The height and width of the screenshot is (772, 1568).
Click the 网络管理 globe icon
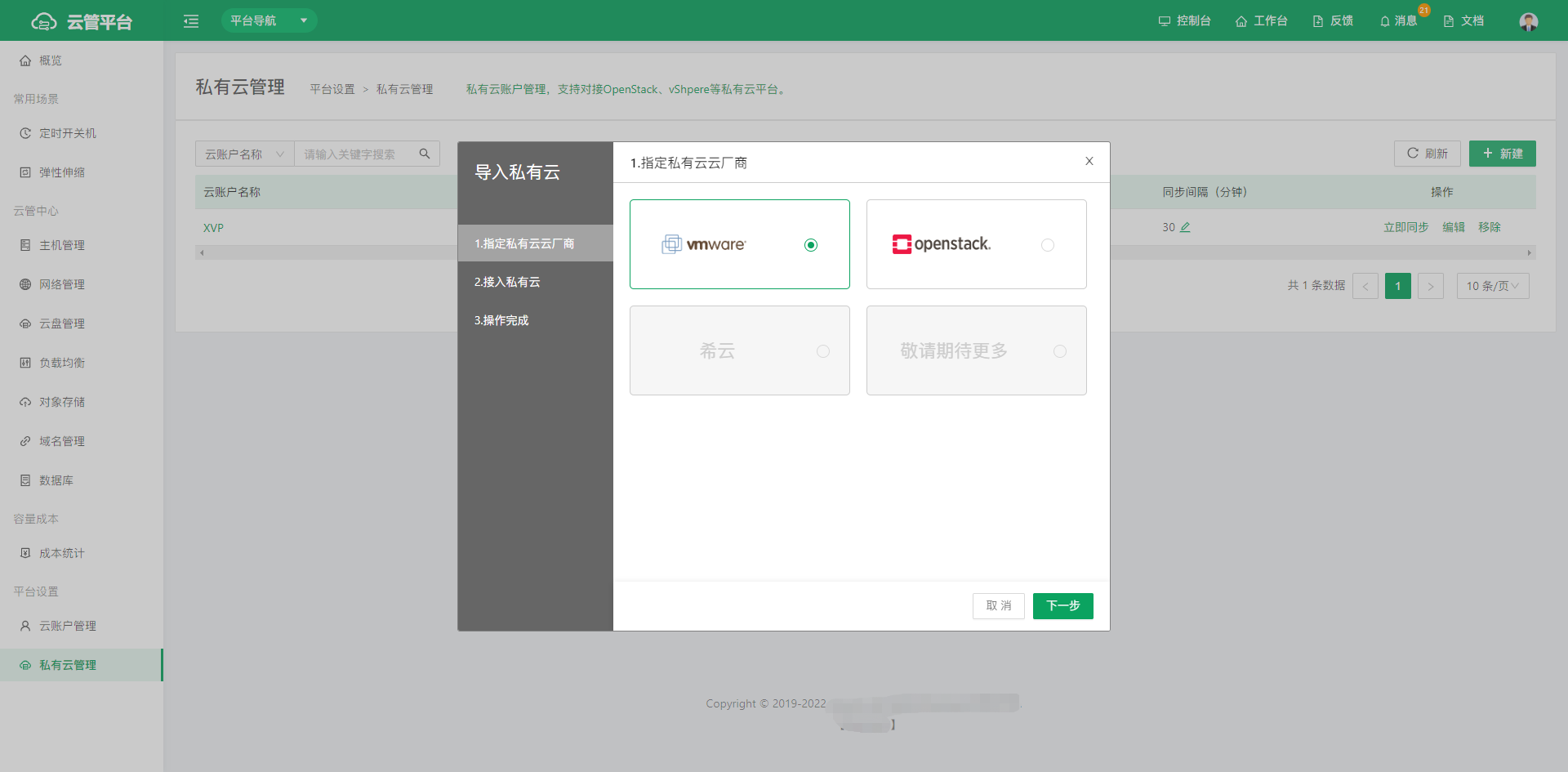coord(25,284)
